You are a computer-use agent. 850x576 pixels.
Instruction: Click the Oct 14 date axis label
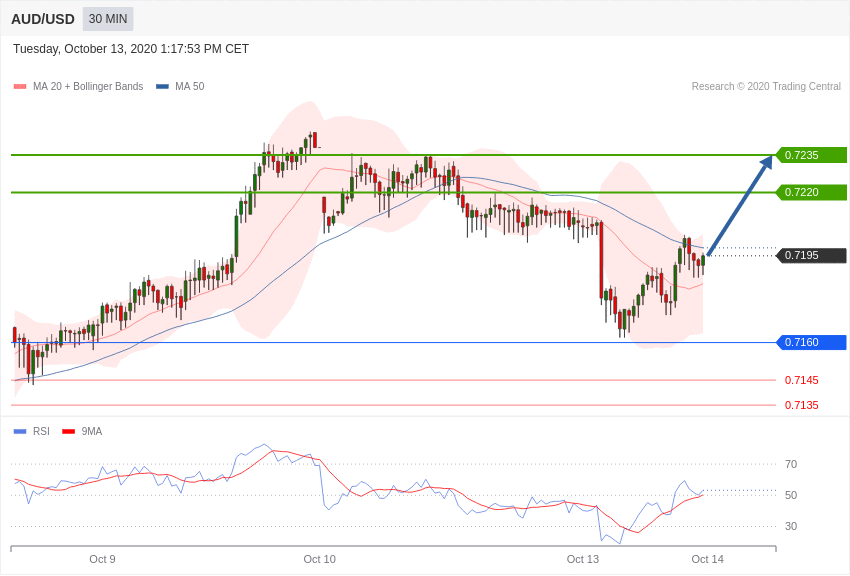(x=707, y=559)
